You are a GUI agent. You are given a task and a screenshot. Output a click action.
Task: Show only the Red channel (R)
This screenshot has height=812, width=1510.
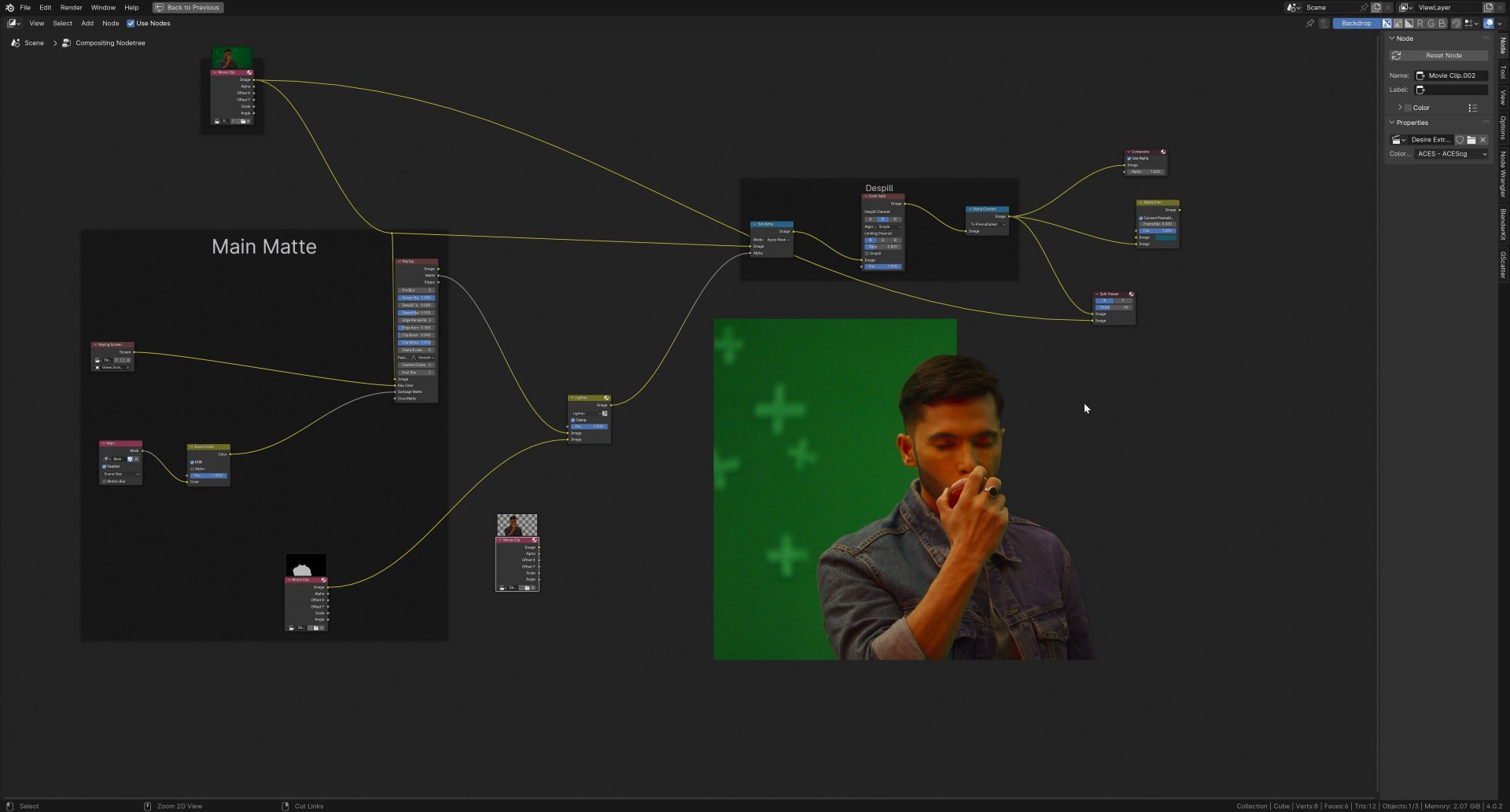pos(1420,24)
